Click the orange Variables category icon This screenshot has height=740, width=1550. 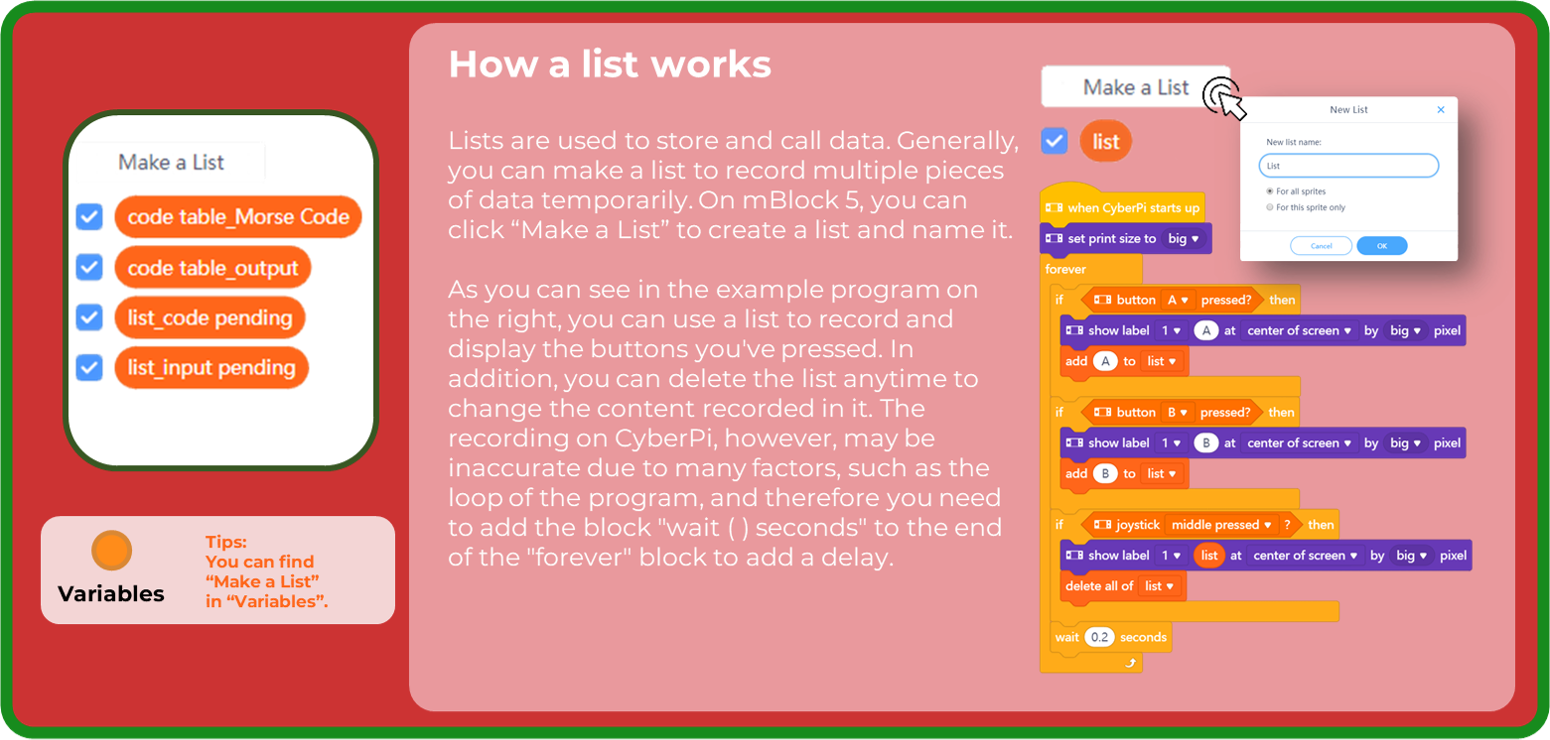[110, 551]
